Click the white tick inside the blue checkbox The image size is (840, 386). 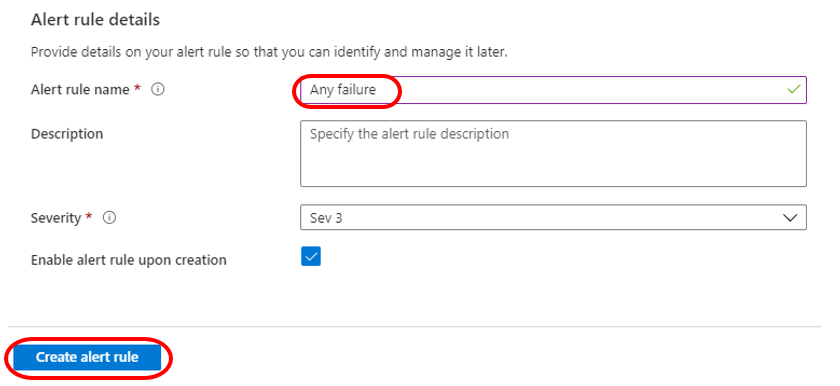pos(311,257)
